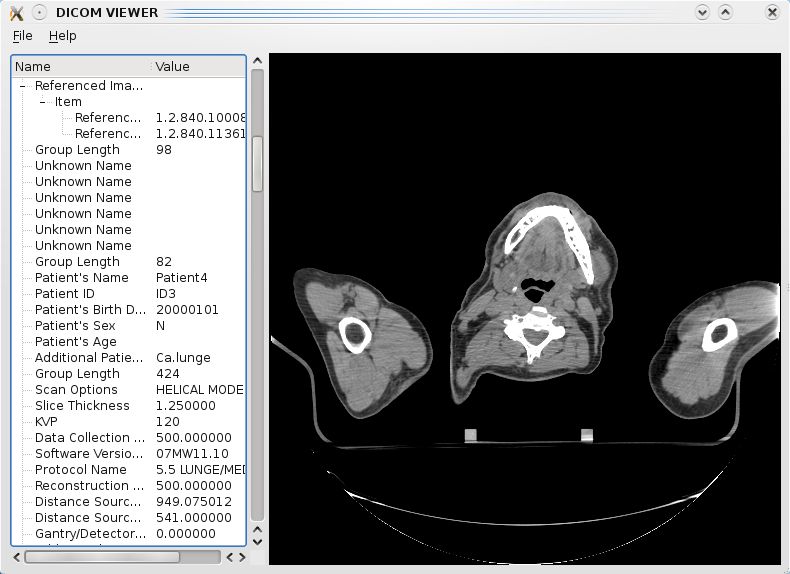Select the Patient's Sex row

pyautogui.click(x=128, y=326)
